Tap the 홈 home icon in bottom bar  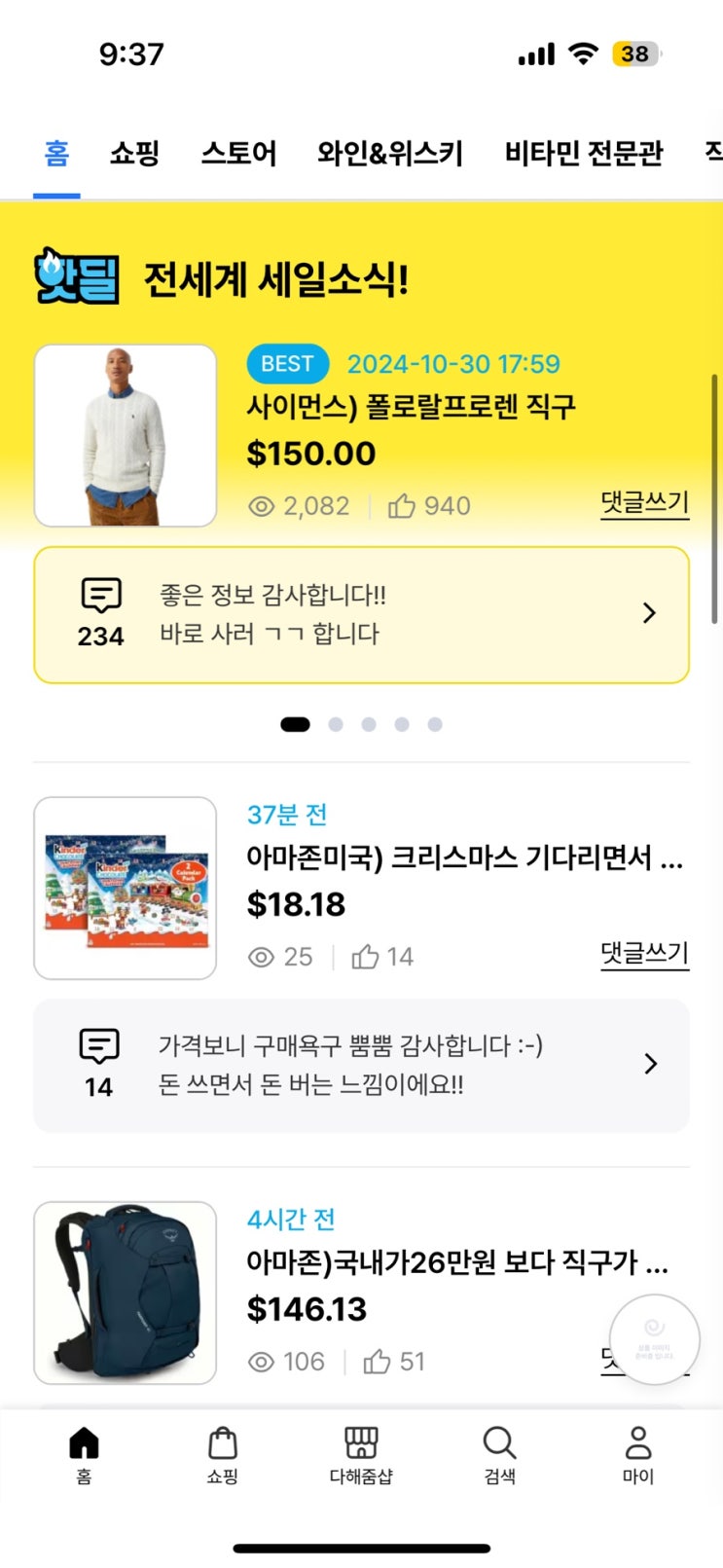click(84, 1442)
